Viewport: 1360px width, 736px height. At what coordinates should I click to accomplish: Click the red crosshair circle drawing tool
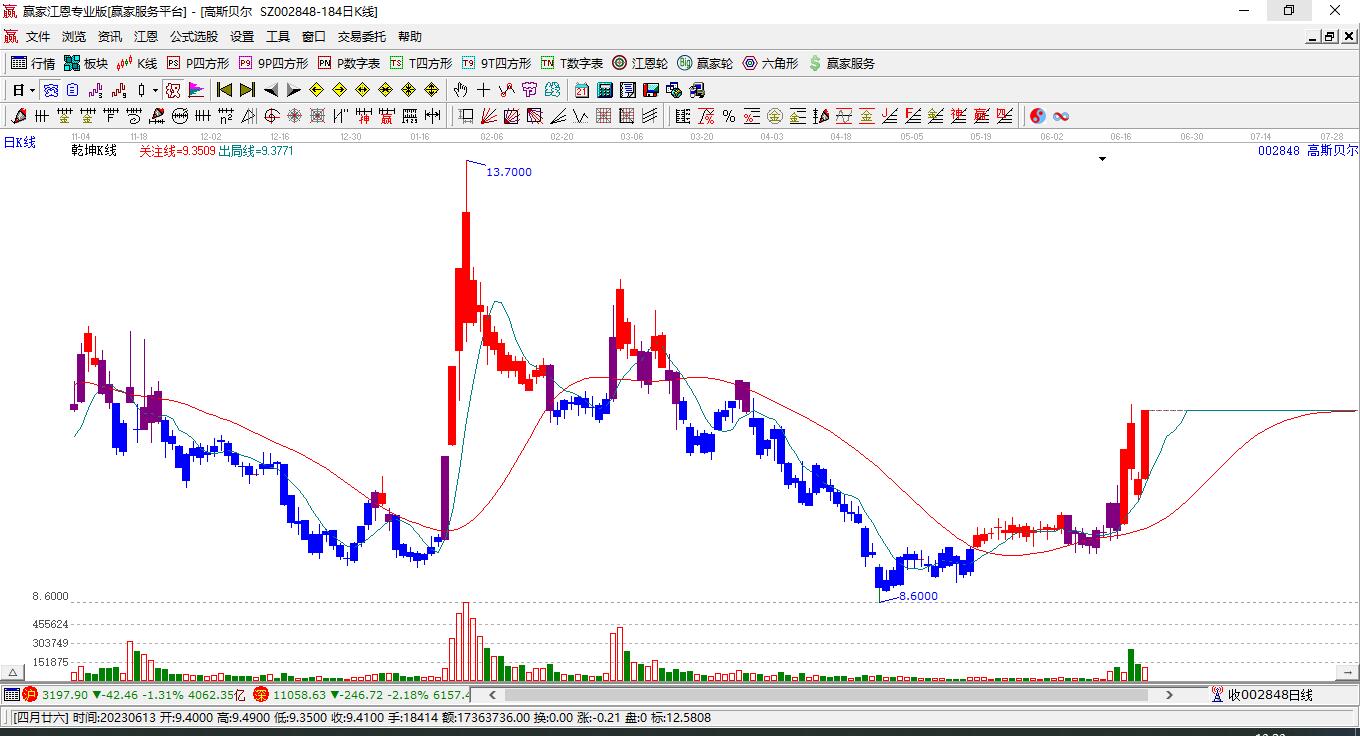[271, 116]
